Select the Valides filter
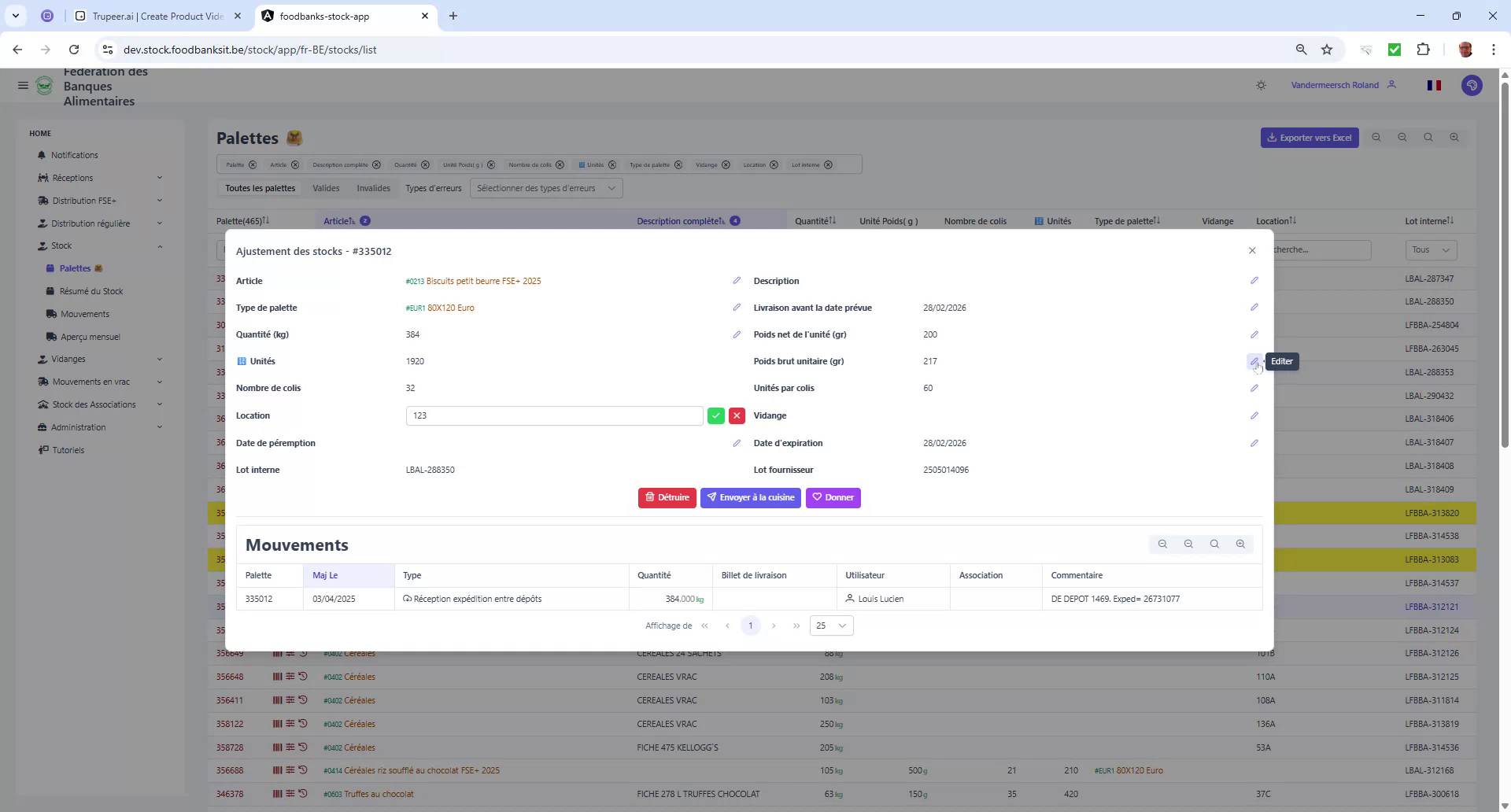 click(327, 188)
